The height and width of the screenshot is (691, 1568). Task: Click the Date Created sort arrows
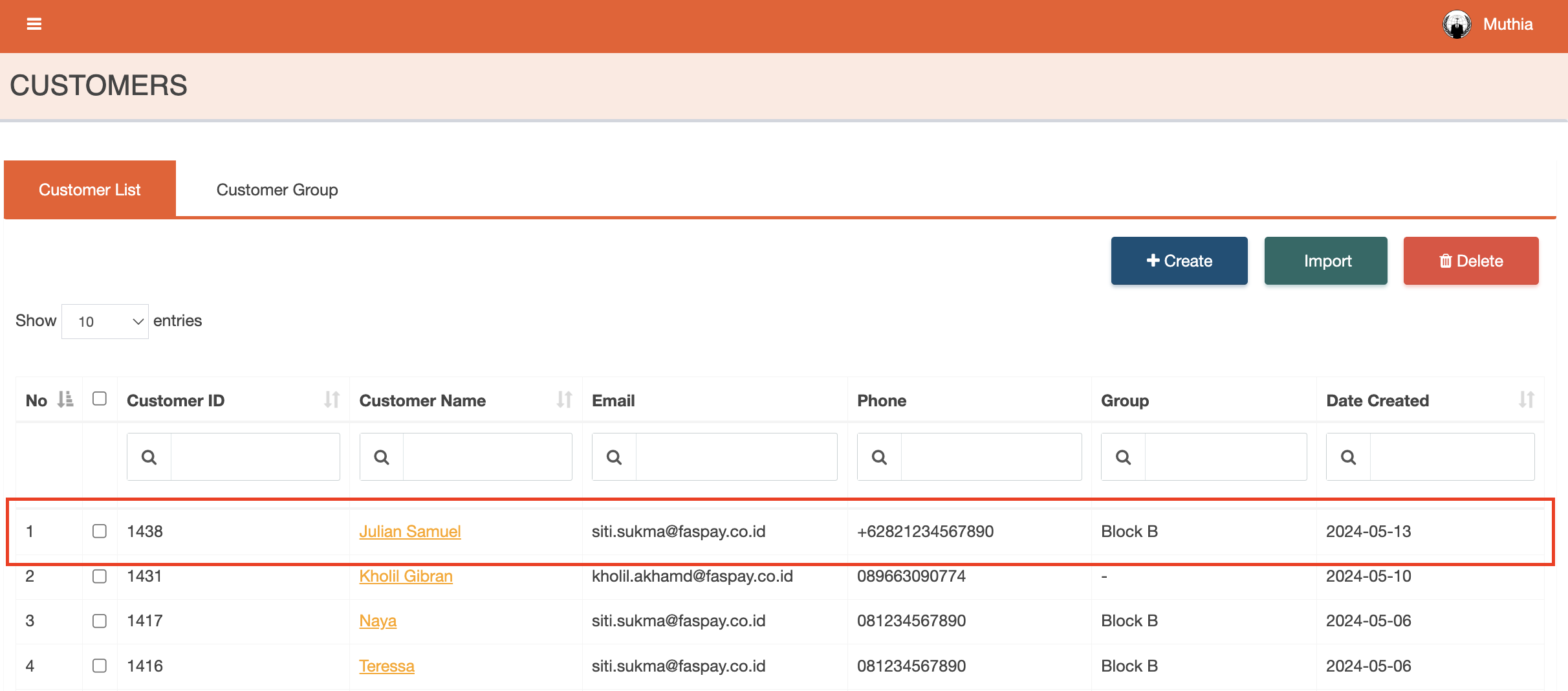point(1526,400)
